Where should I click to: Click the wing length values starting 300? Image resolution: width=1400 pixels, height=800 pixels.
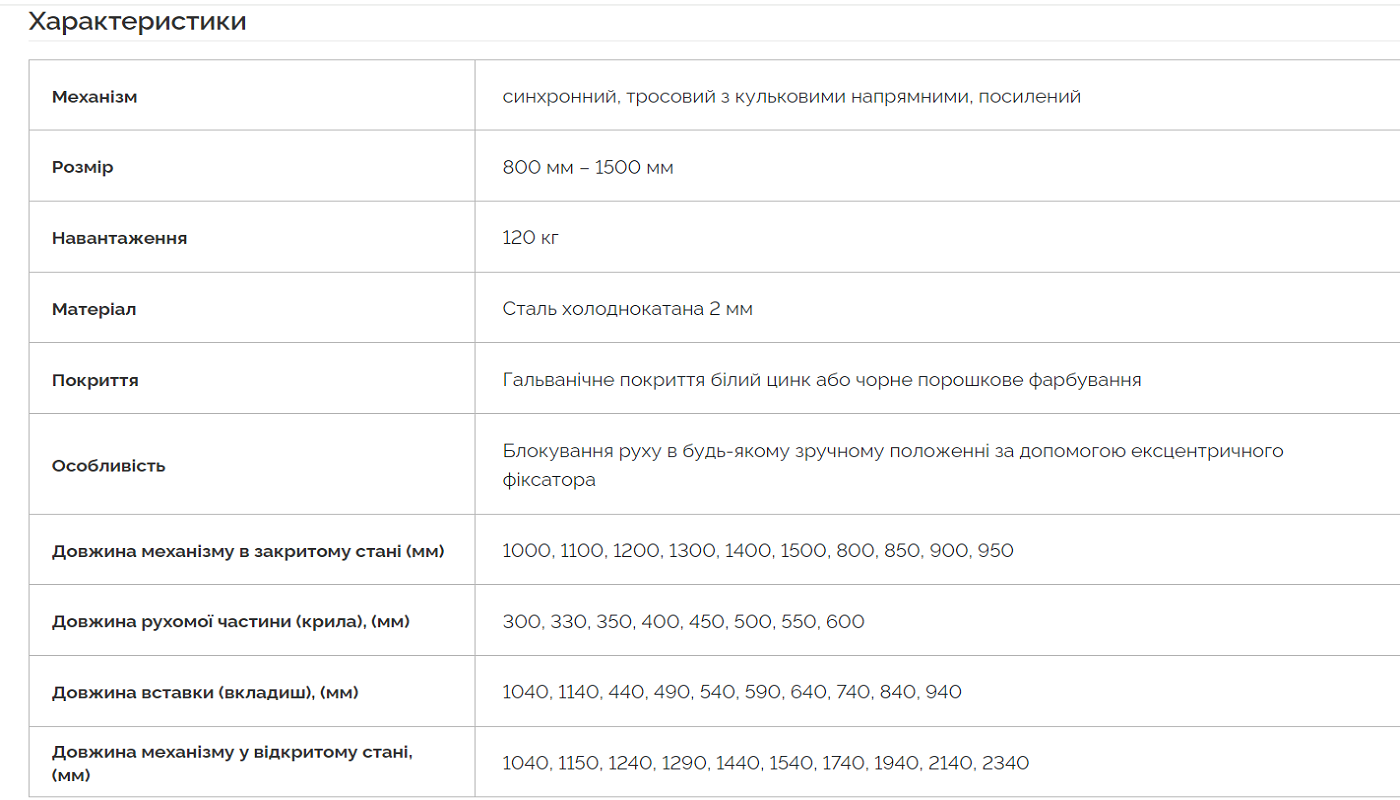tap(684, 621)
